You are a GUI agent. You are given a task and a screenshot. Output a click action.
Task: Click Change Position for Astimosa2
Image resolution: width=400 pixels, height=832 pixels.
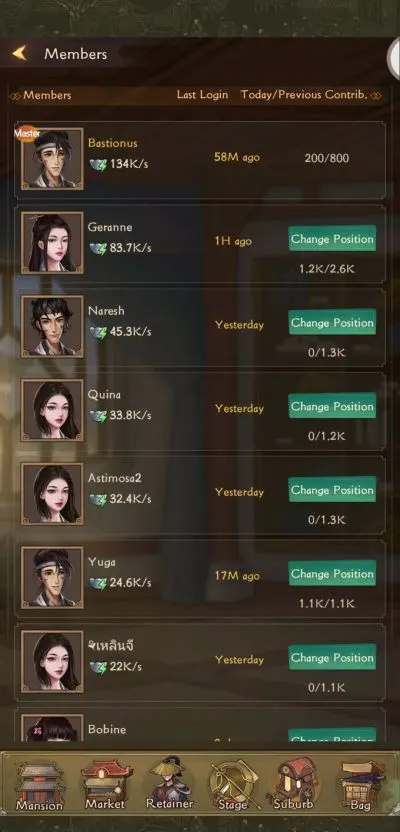(332, 490)
